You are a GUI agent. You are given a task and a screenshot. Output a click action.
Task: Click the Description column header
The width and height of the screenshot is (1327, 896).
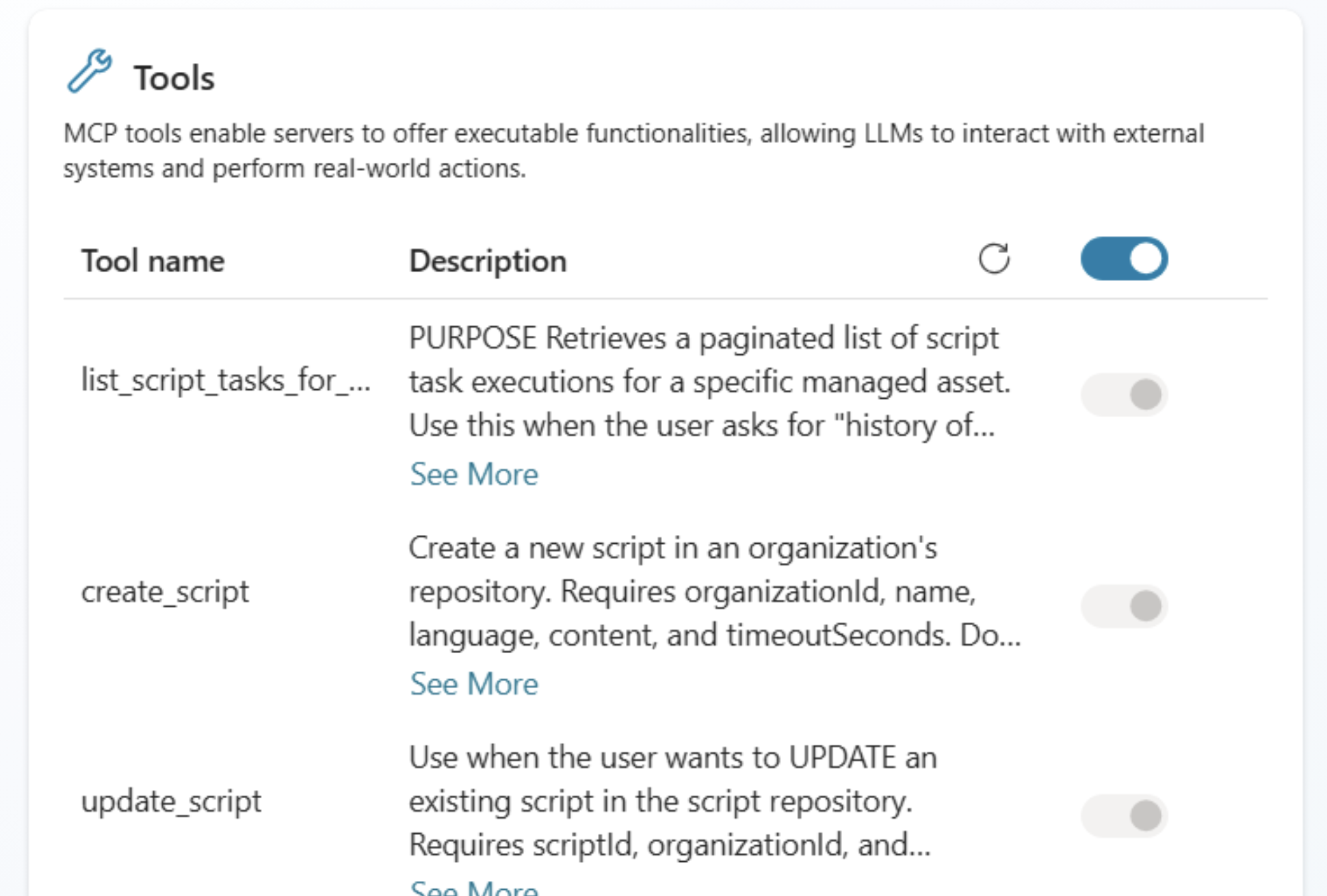pos(488,261)
